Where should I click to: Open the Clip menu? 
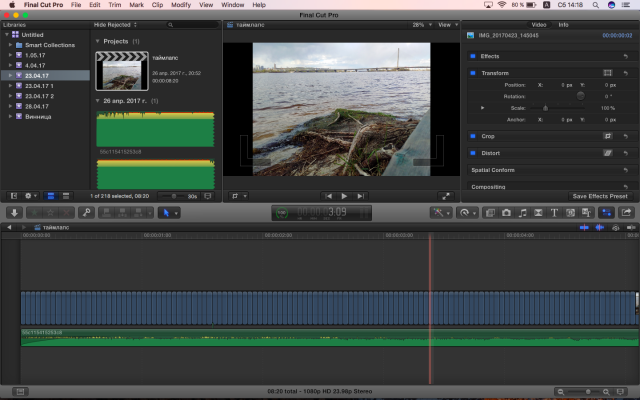(157, 5)
